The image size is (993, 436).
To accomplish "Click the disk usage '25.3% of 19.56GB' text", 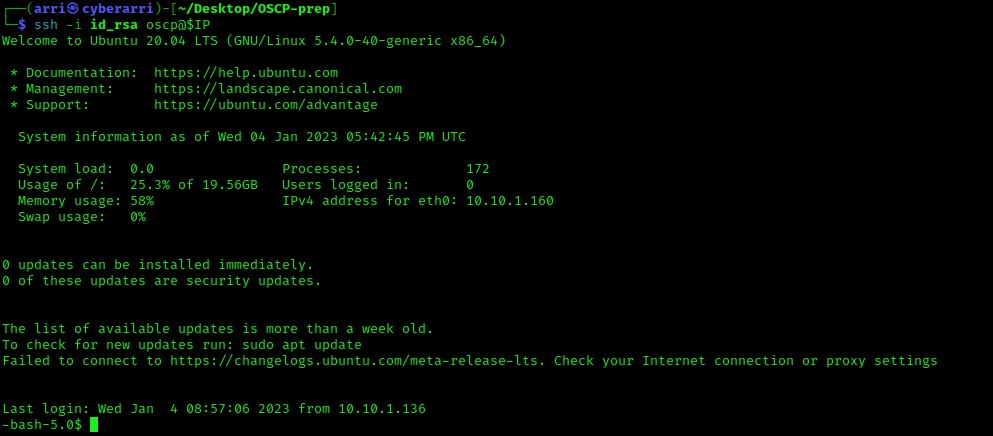I will click(x=194, y=185).
